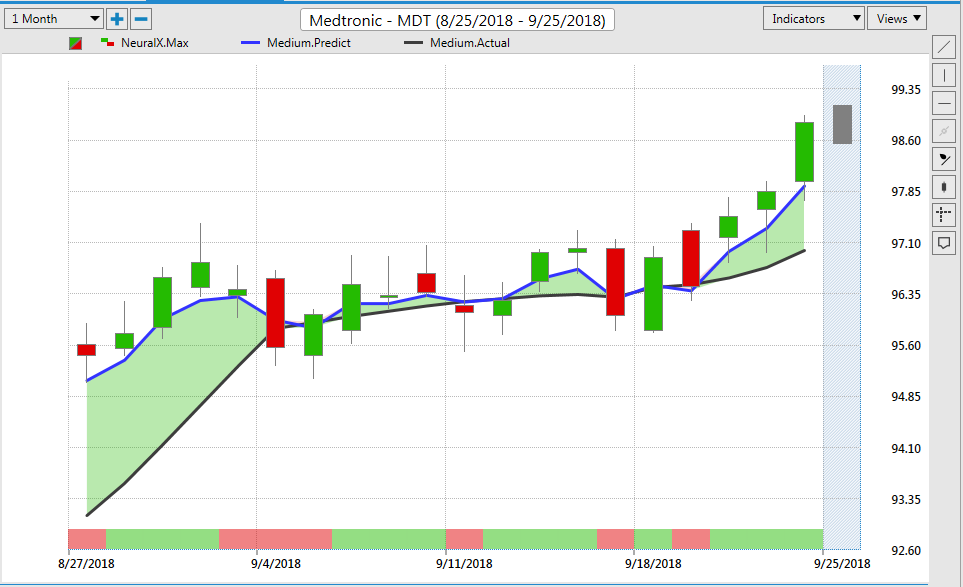The width and height of the screenshot is (963, 587).
Task: Zoom in with the plus button
Action: [117, 19]
